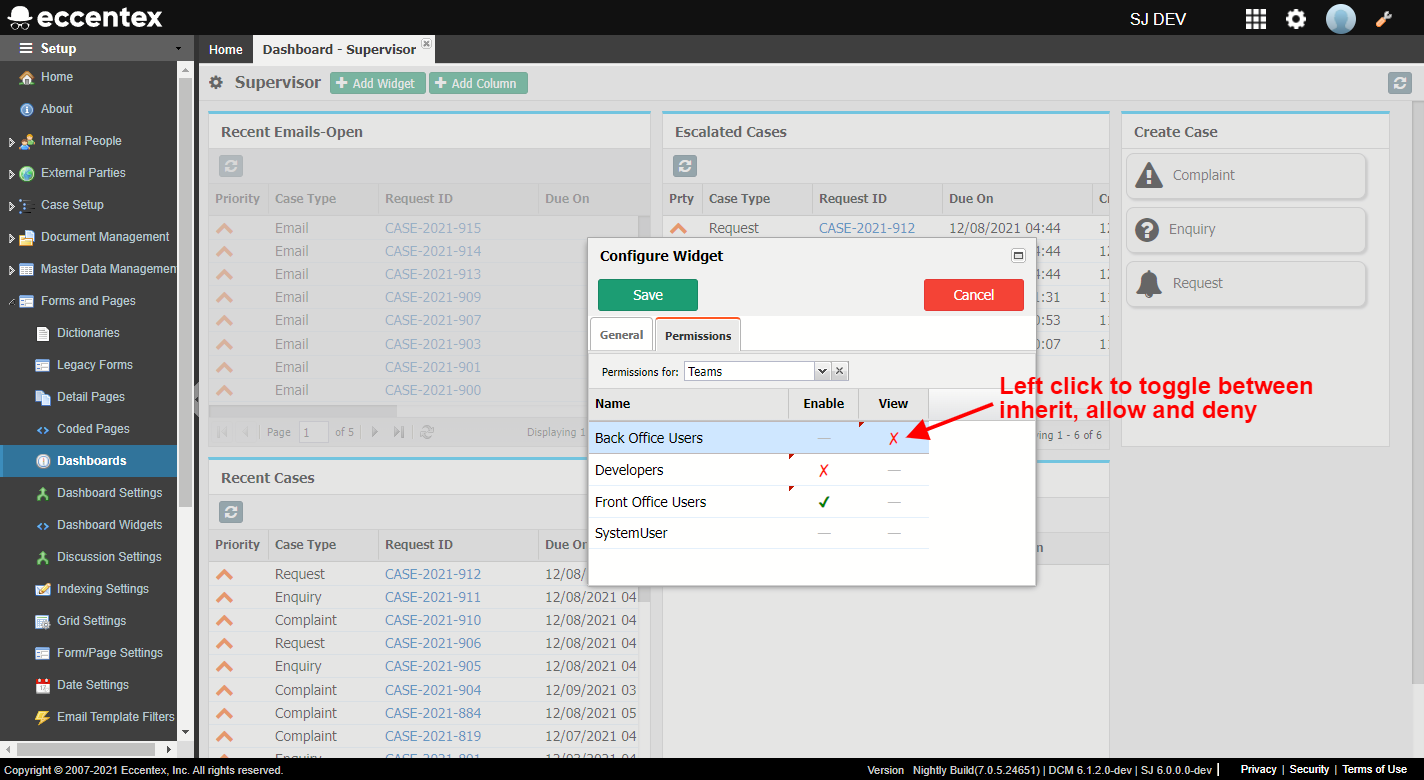
Task: Collapse the Forms and Pages node
Action: 11,301
